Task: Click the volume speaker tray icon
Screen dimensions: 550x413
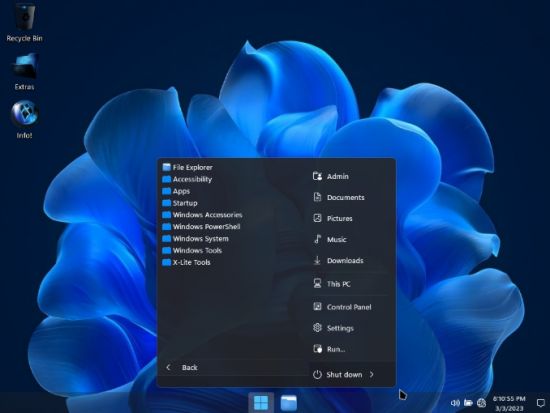Action: pyautogui.click(x=455, y=403)
